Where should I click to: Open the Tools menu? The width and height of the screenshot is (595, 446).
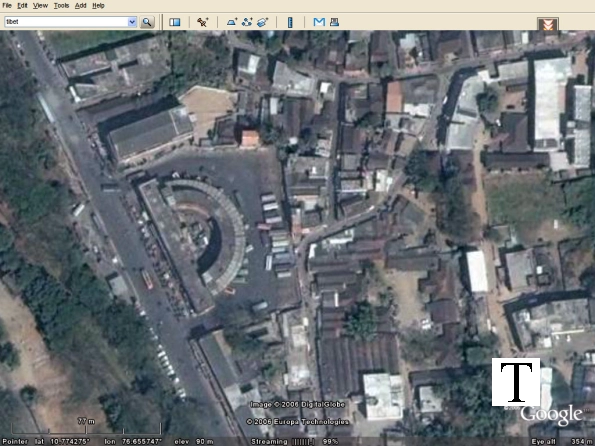click(61, 6)
